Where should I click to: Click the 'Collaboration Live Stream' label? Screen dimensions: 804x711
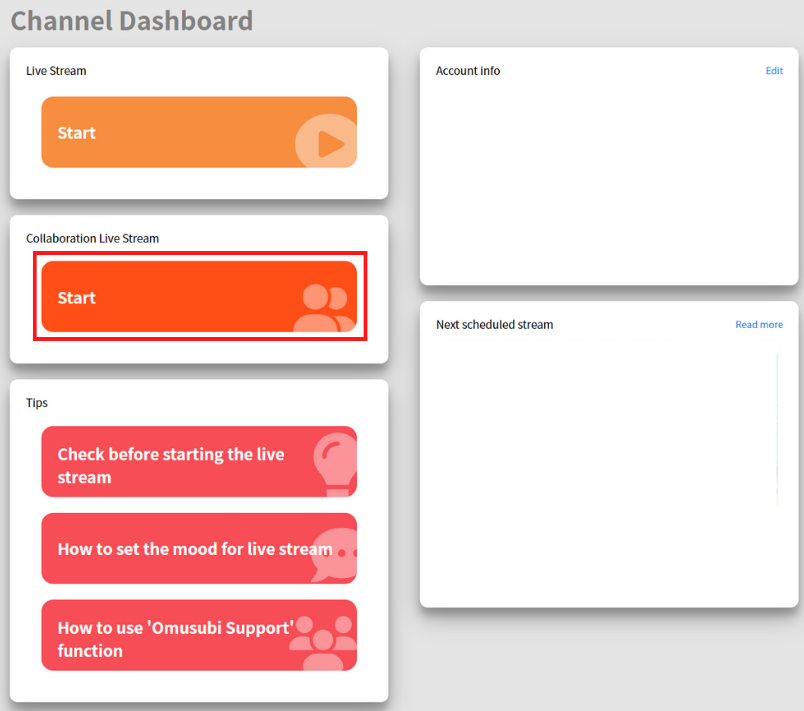tap(92, 238)
